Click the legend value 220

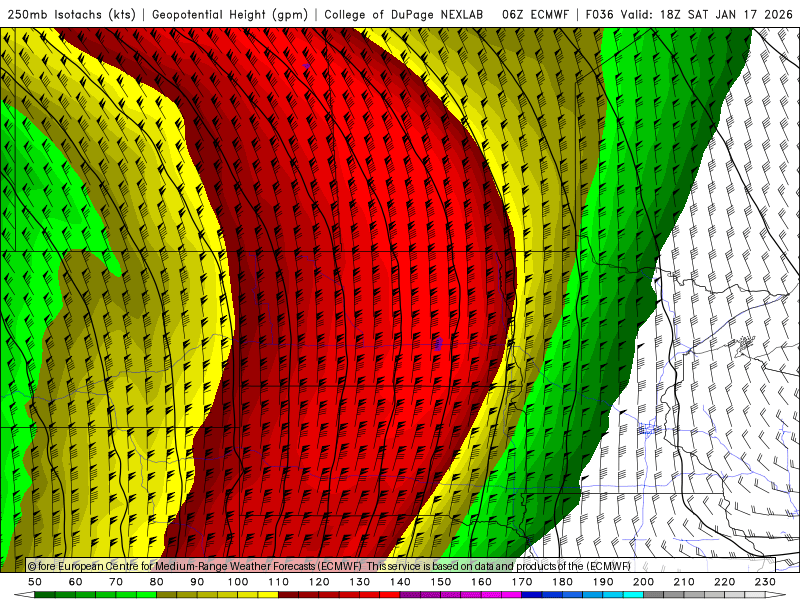pyautogui.click(x=724, y=582)
